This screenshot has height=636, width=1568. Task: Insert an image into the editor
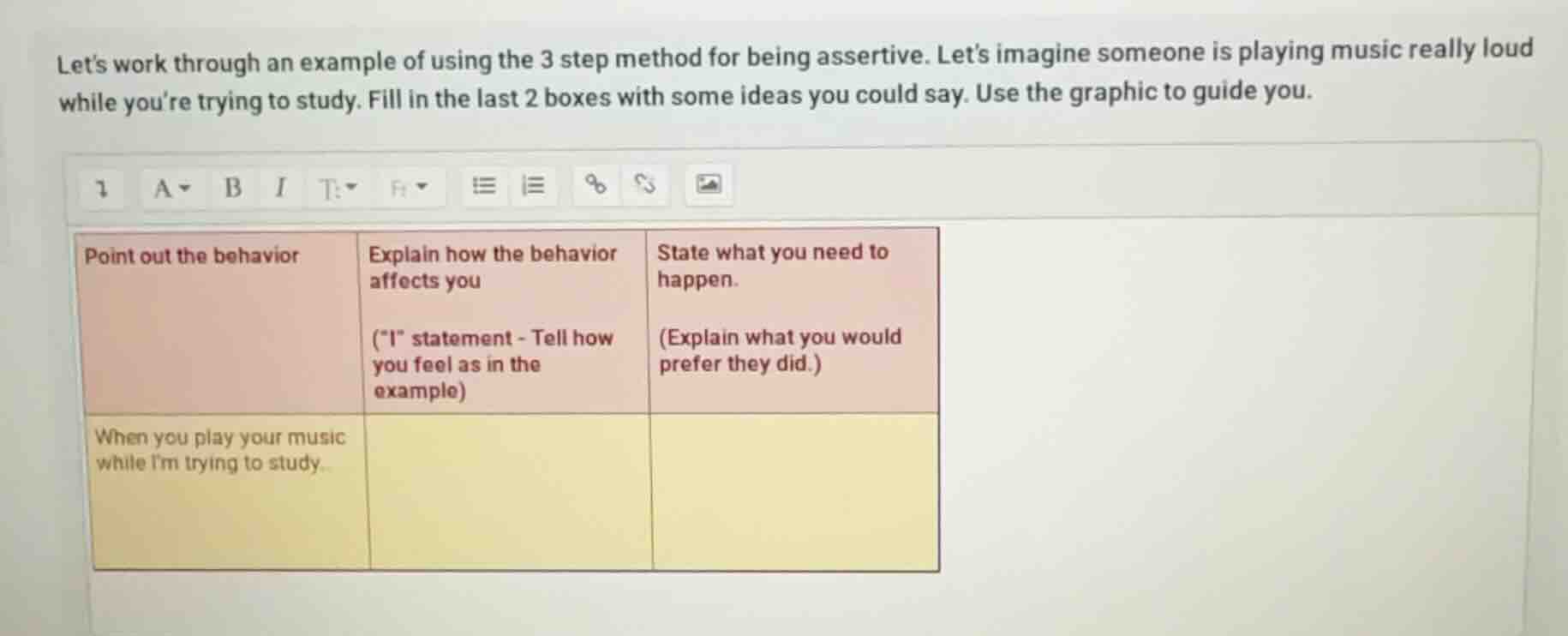711,183
